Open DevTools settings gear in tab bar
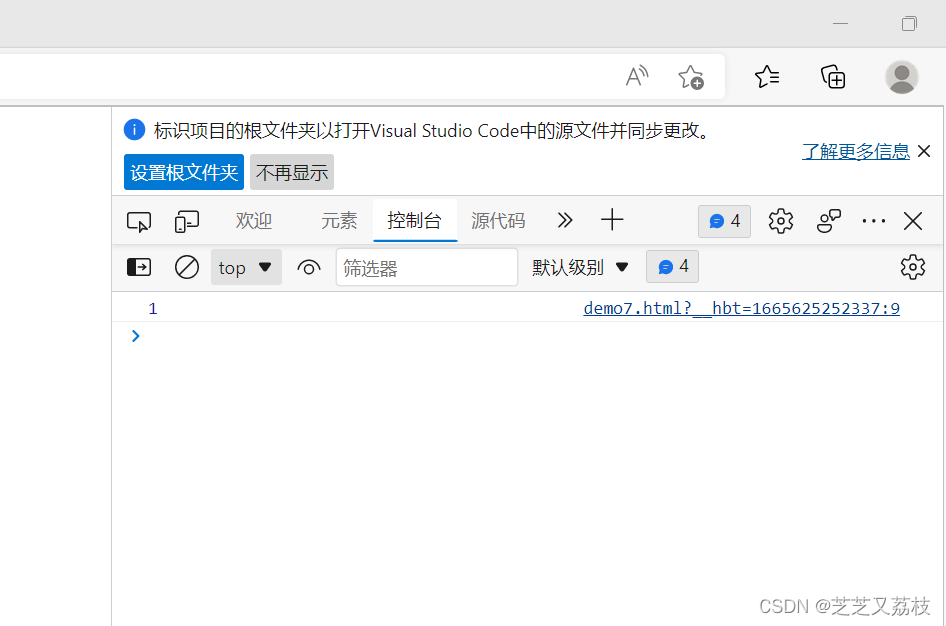Viewport: 946px width, 626px height. (781, 221)
